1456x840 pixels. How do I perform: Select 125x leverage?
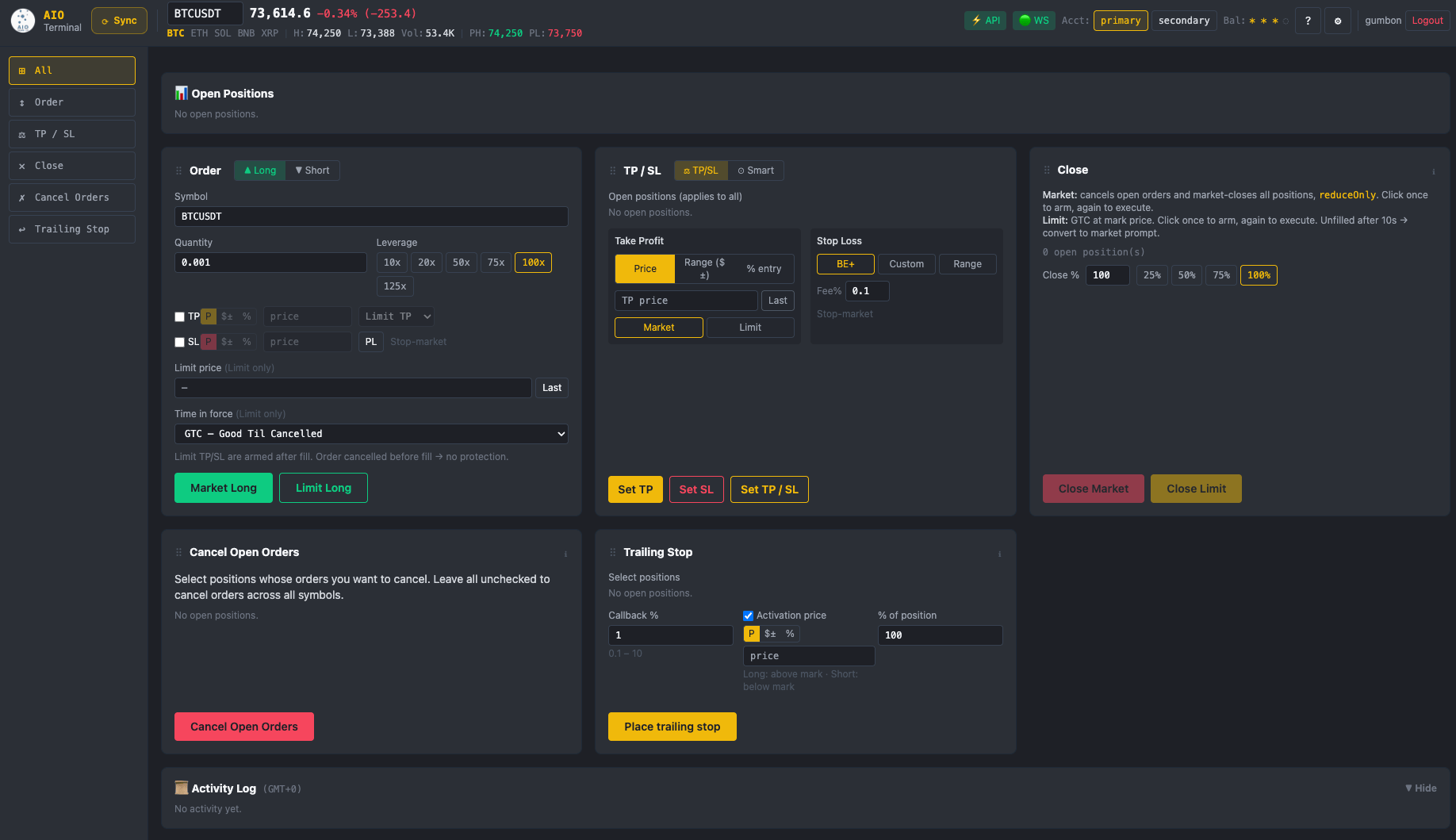pyautogui.click(x=395, y=286)
